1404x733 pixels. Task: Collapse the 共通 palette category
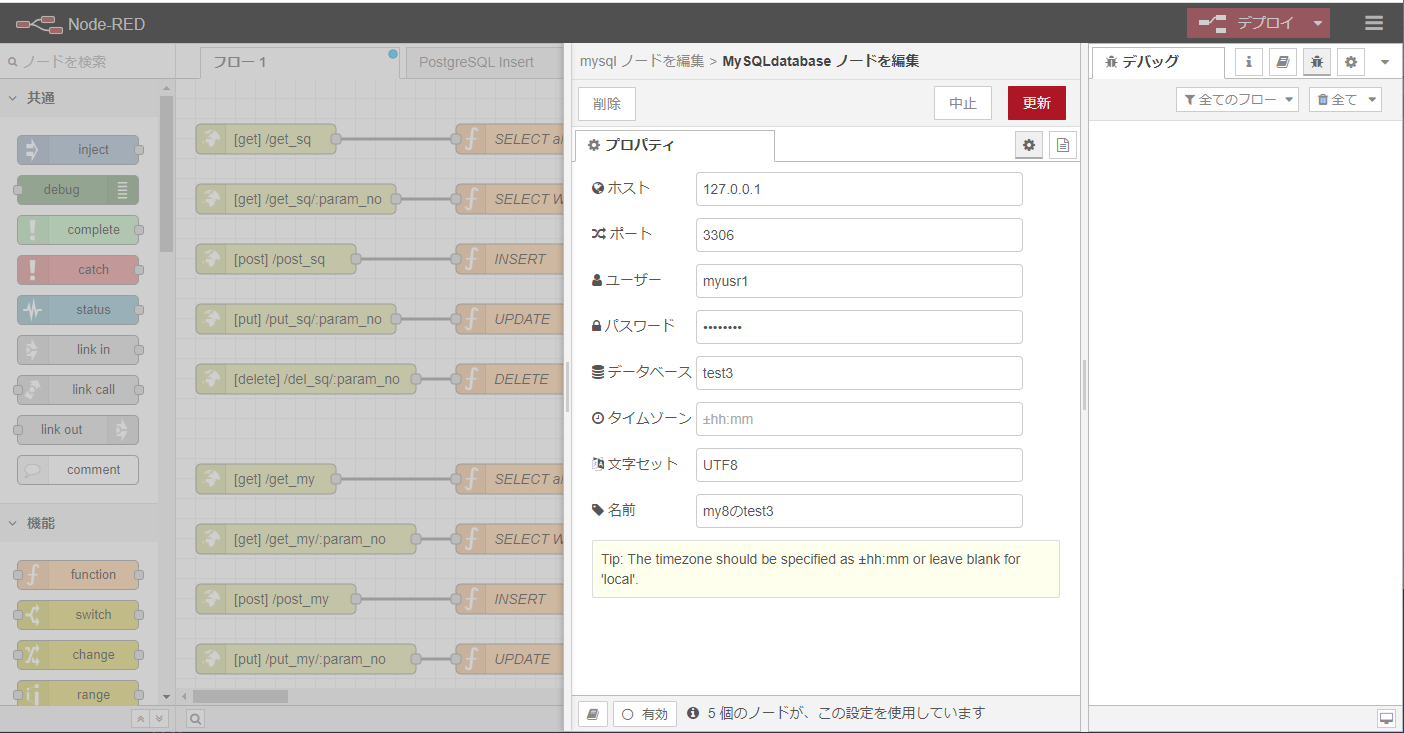coord(79,98)
